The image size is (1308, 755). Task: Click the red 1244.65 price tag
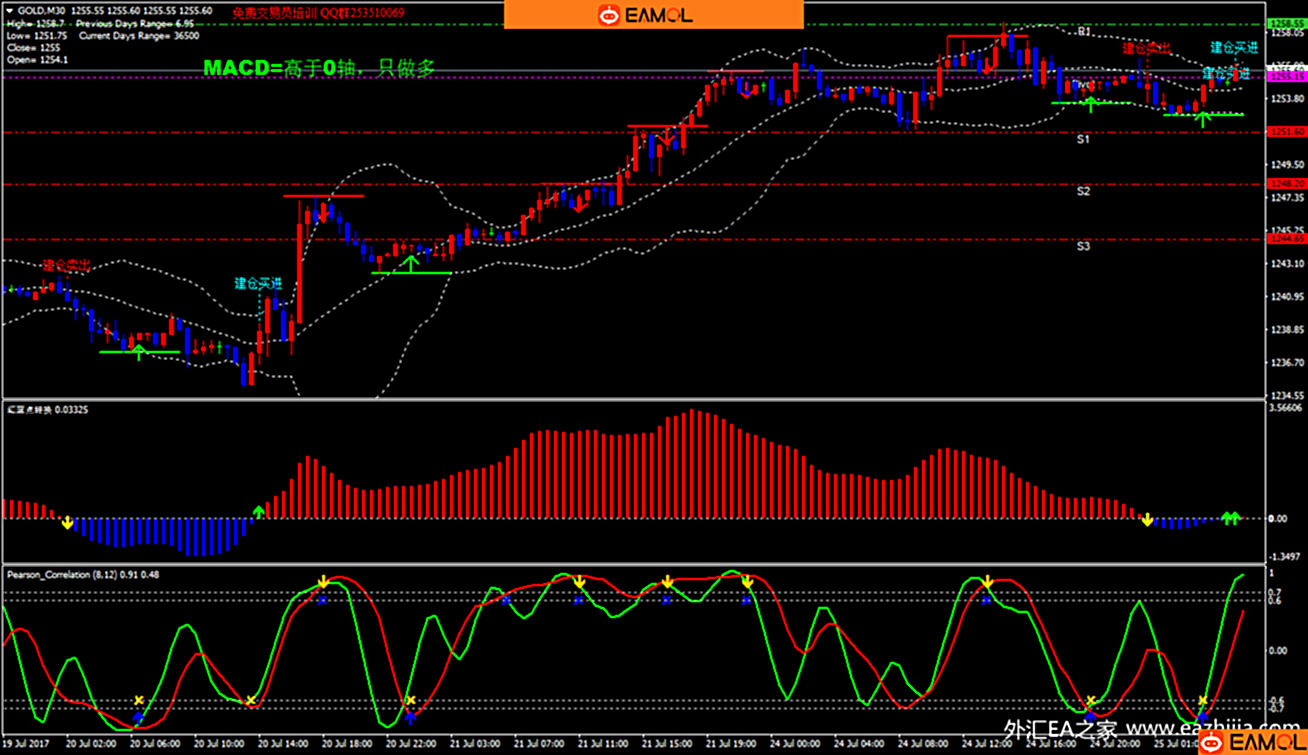[x=1283, y=239]
